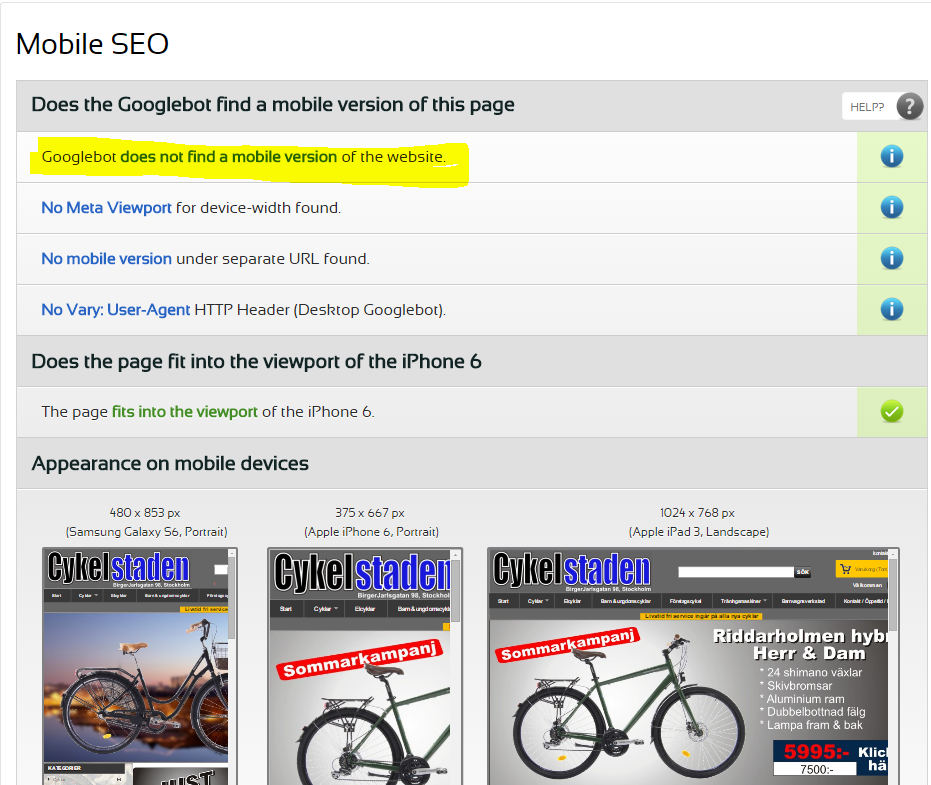Click shopping cart icon in iPad preview
This screenshot has width=931, height=785.
click(x=846, y=569)
